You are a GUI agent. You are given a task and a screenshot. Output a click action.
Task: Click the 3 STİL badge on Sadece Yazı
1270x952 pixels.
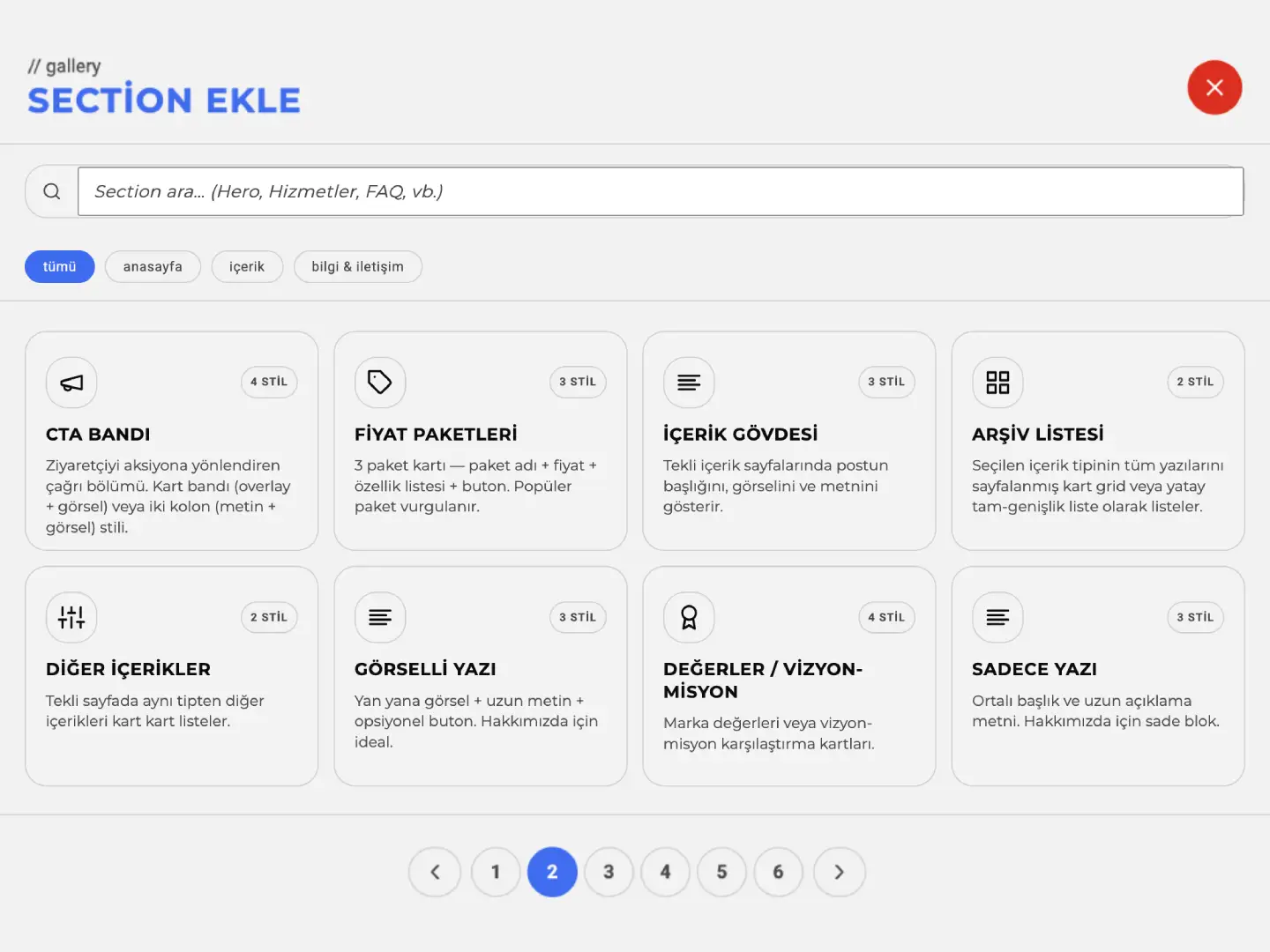[x=1195, y=617]
